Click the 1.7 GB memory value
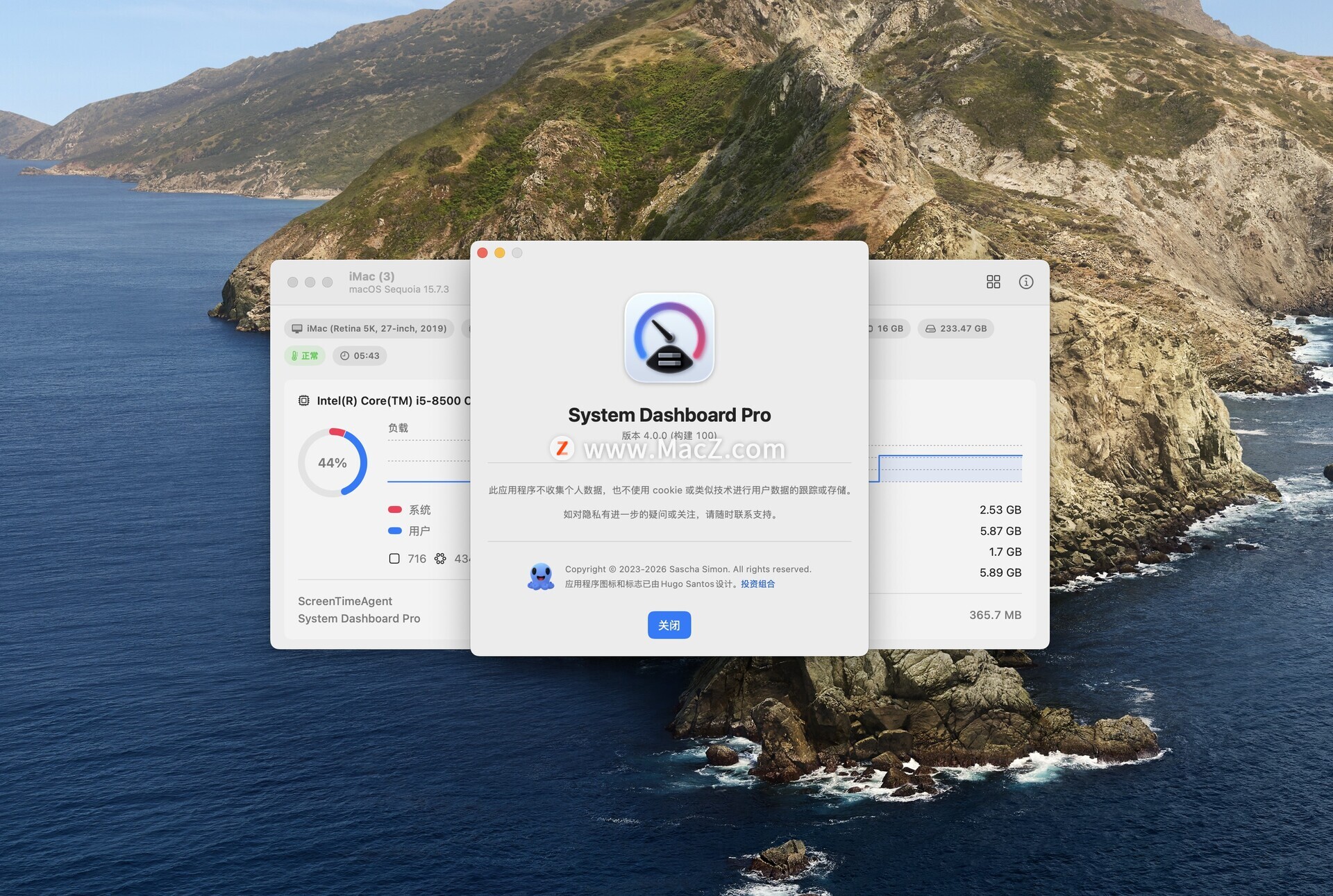 (x=1005, y=552)
